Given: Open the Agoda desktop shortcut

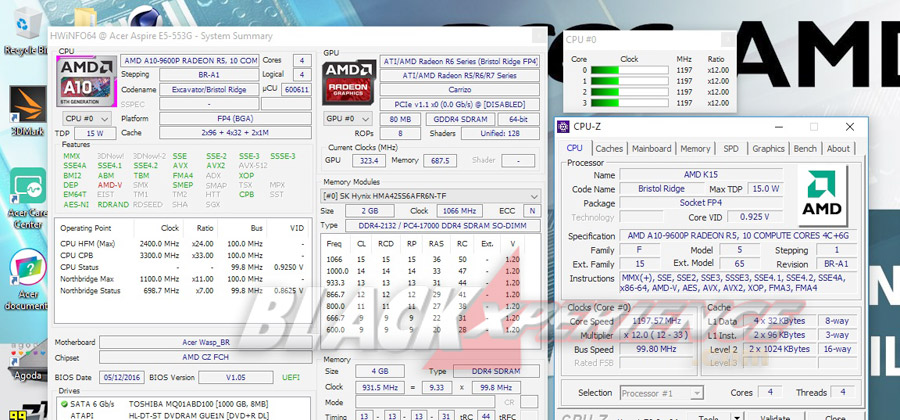Looking at the screenshot, I should [28, 363].
